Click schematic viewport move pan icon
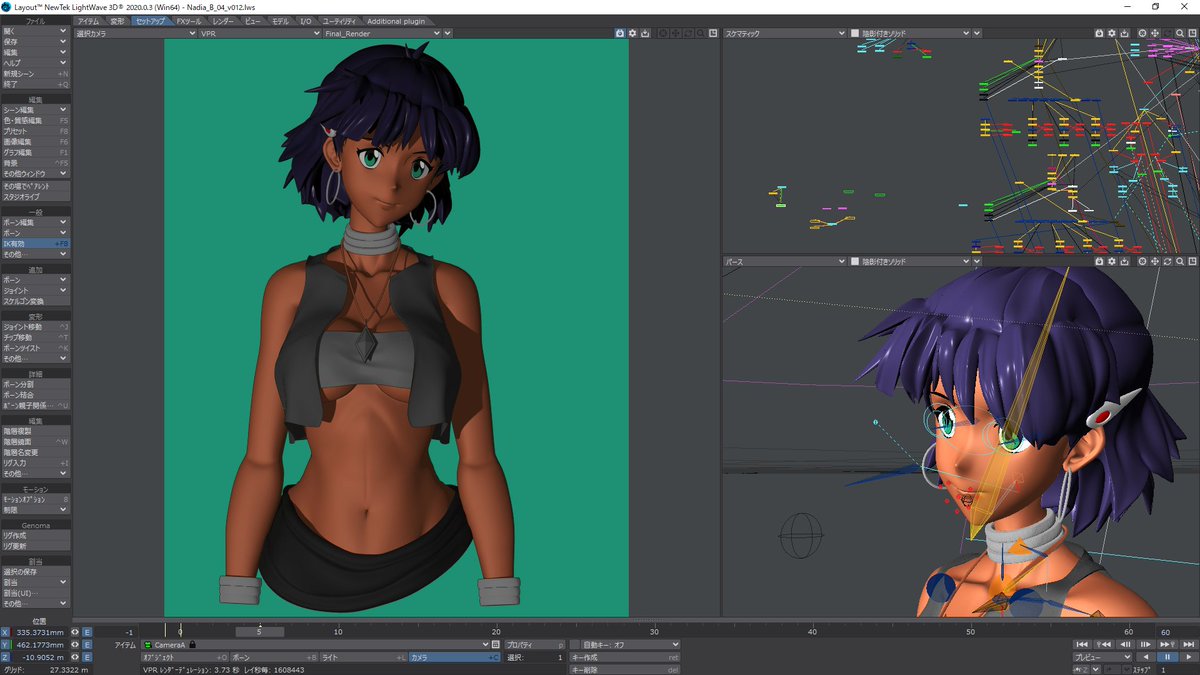This screenshot has height=675, width=1200. (x=1154, y=33)
